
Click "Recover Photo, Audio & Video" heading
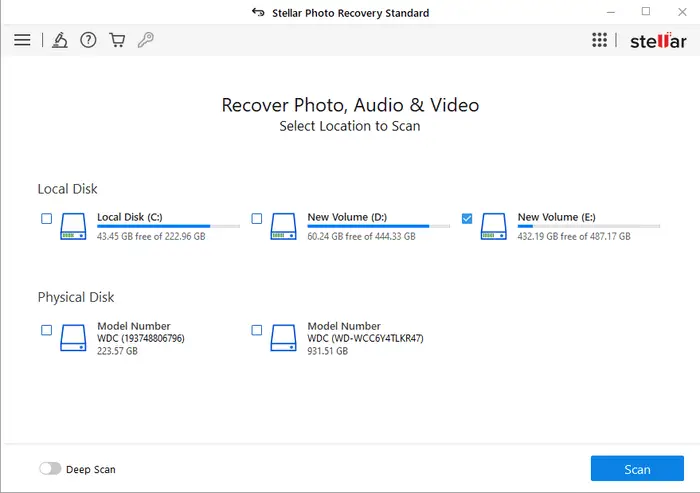coord(350,105)
